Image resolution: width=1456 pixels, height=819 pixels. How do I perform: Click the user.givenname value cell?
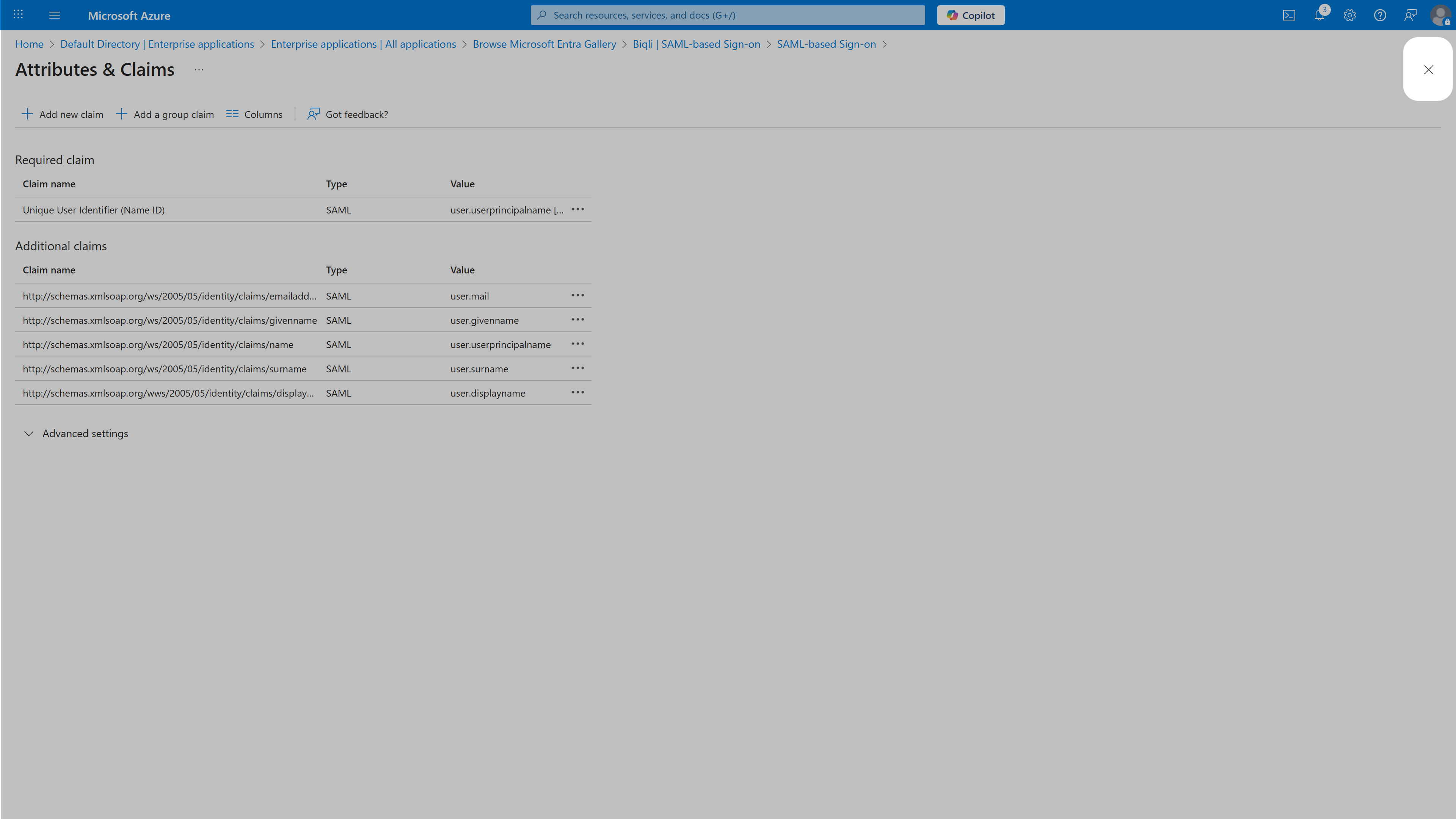pyautogui.click(x=485, y=320)
